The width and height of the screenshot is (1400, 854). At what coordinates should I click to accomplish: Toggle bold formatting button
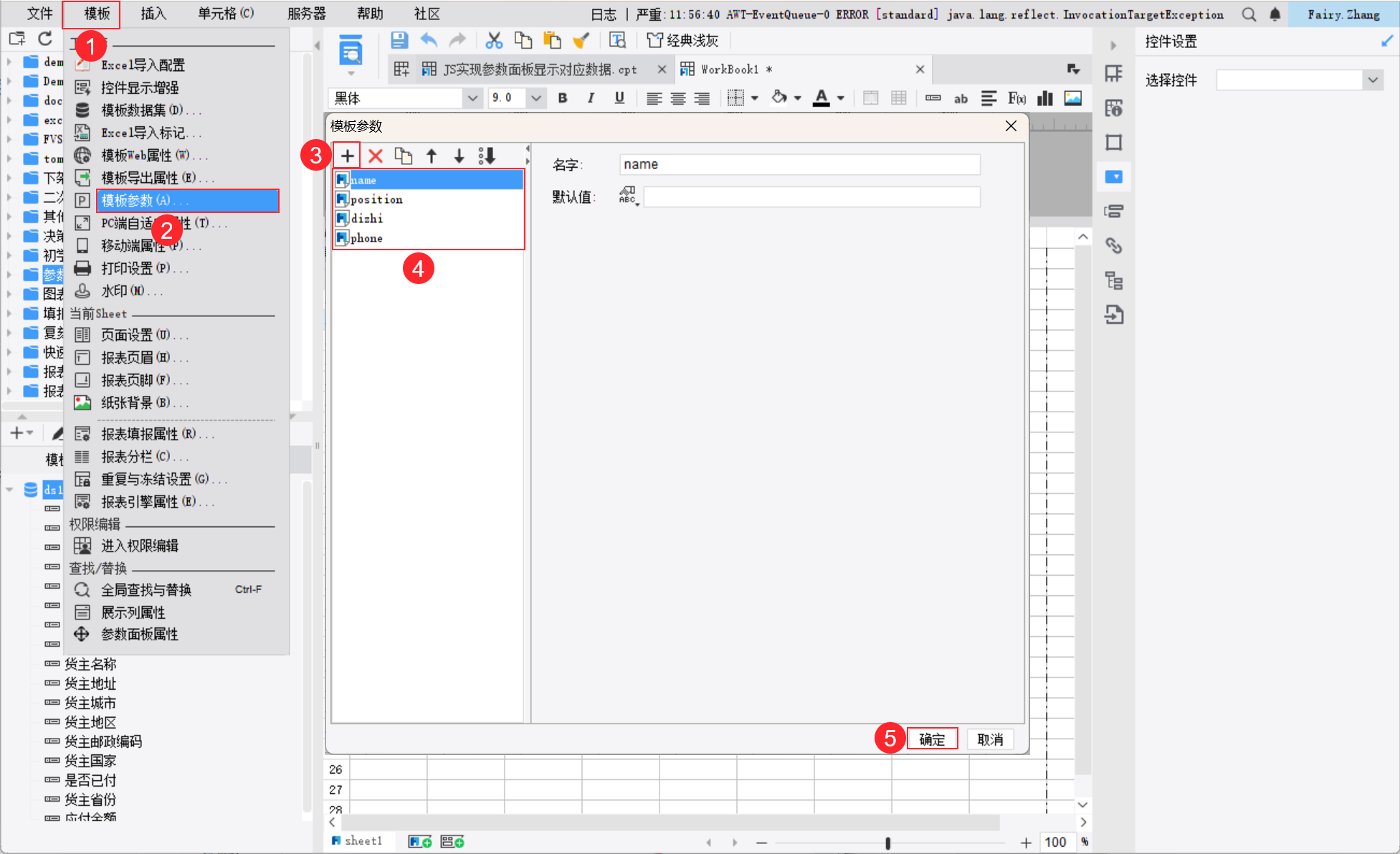[x=563, y=98]
